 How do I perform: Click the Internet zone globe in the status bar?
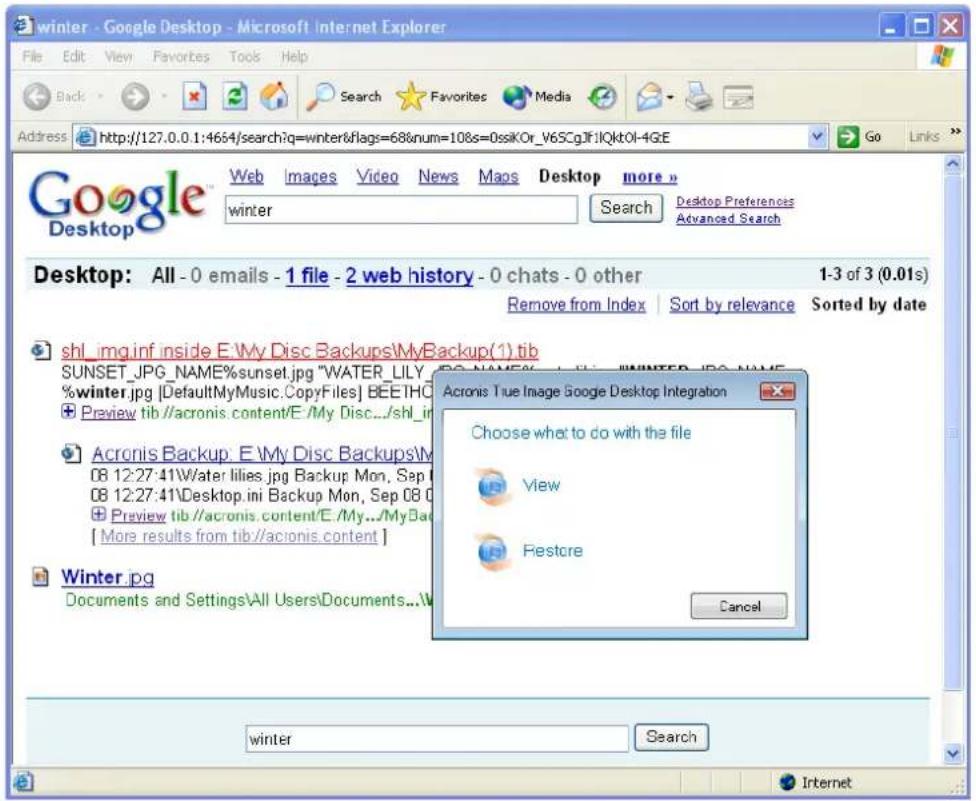[x=787, y=782]
